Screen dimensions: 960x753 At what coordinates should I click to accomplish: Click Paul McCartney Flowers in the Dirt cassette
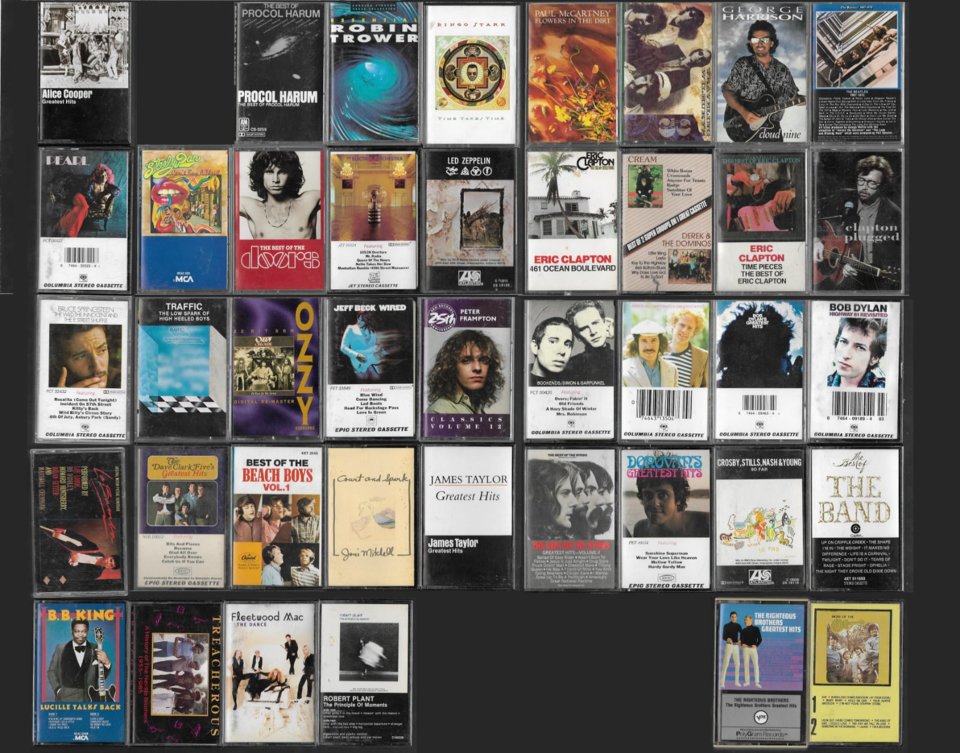[x=572, y=72]
